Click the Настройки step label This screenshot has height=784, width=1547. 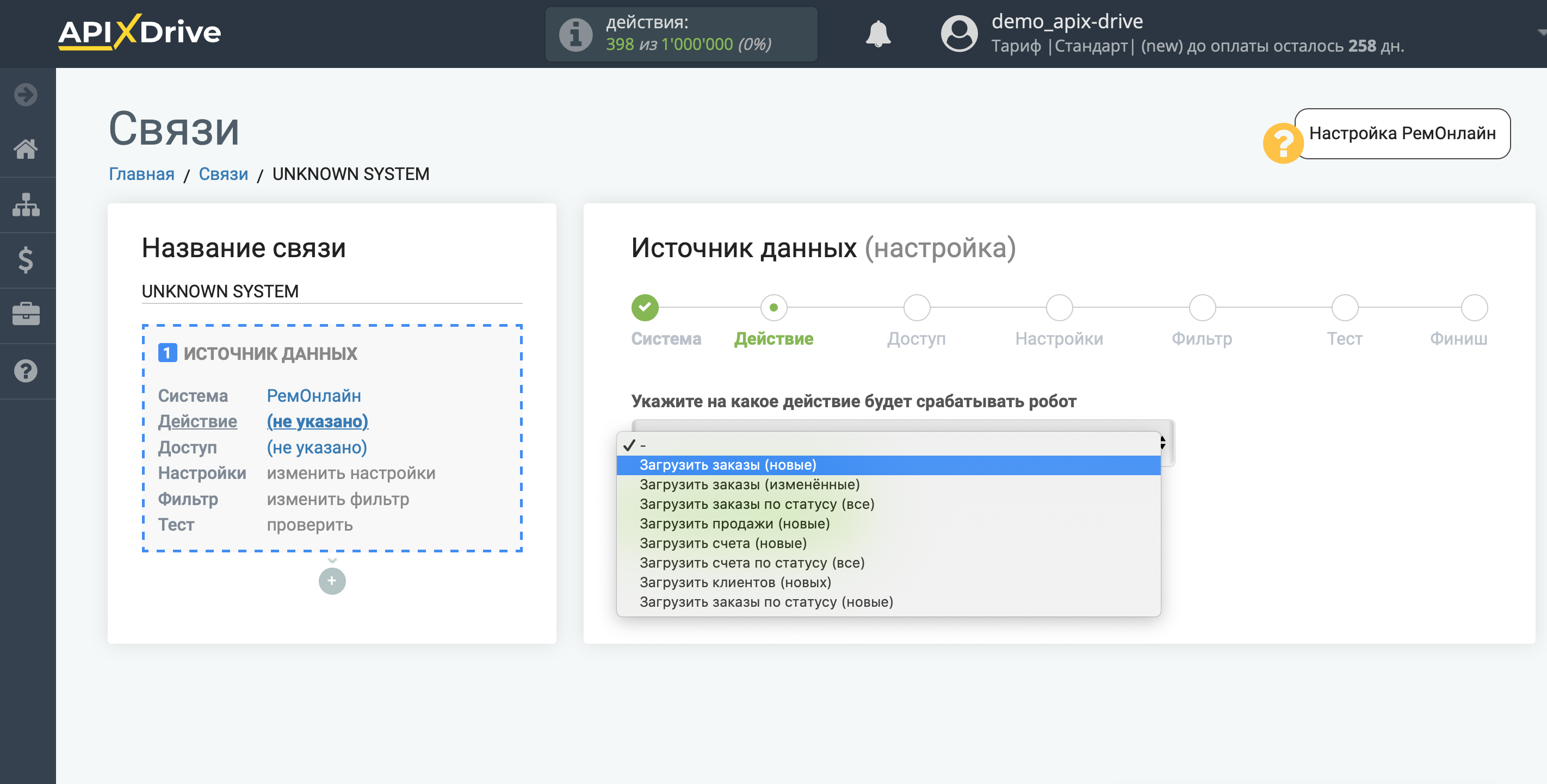(1060, 339)
